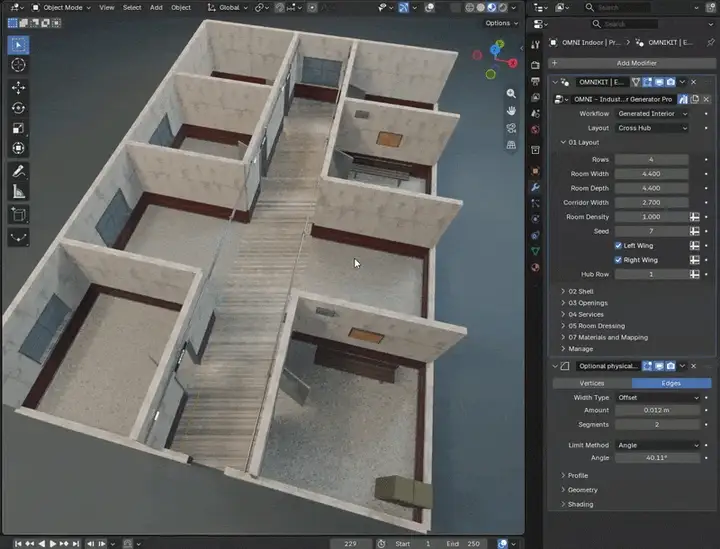This screenshot has height=549, width=720.
Task: Switch bevel to Edges tab
Action: [671, 383]
